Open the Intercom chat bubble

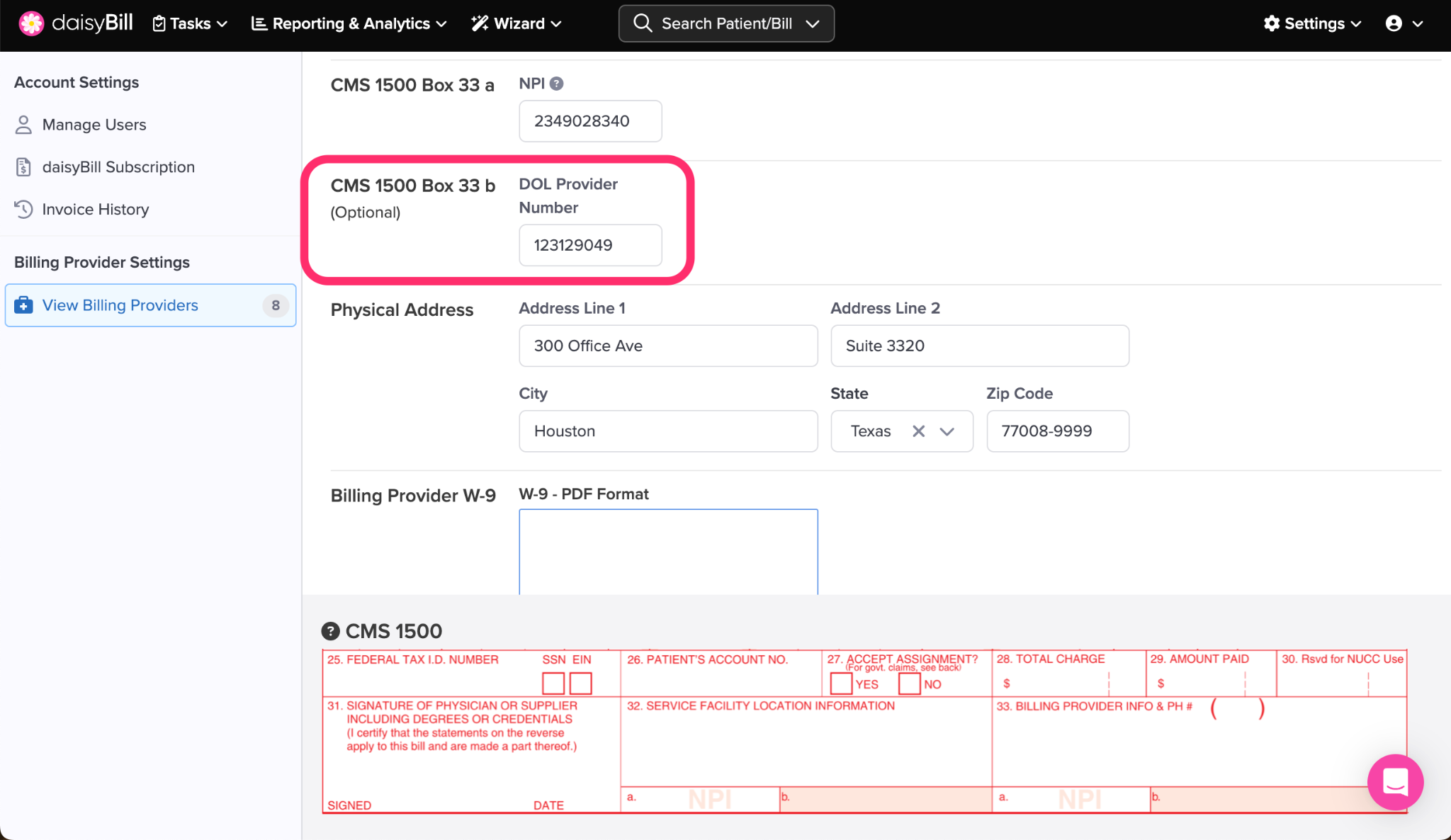[x=1395, y=782]
